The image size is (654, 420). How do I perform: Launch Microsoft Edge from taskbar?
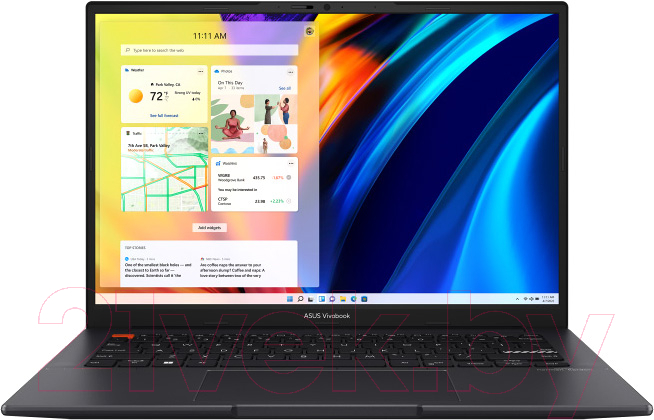[353, 299]
